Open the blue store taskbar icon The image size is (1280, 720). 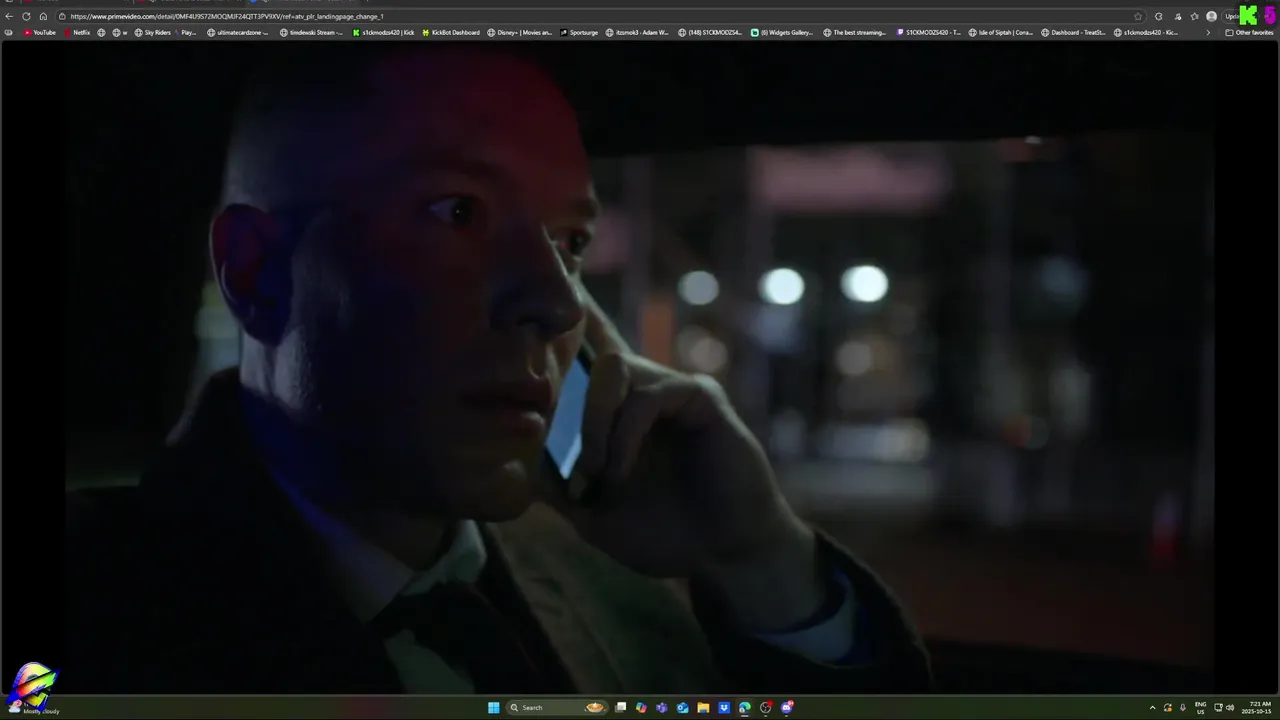tap(724, 707)
